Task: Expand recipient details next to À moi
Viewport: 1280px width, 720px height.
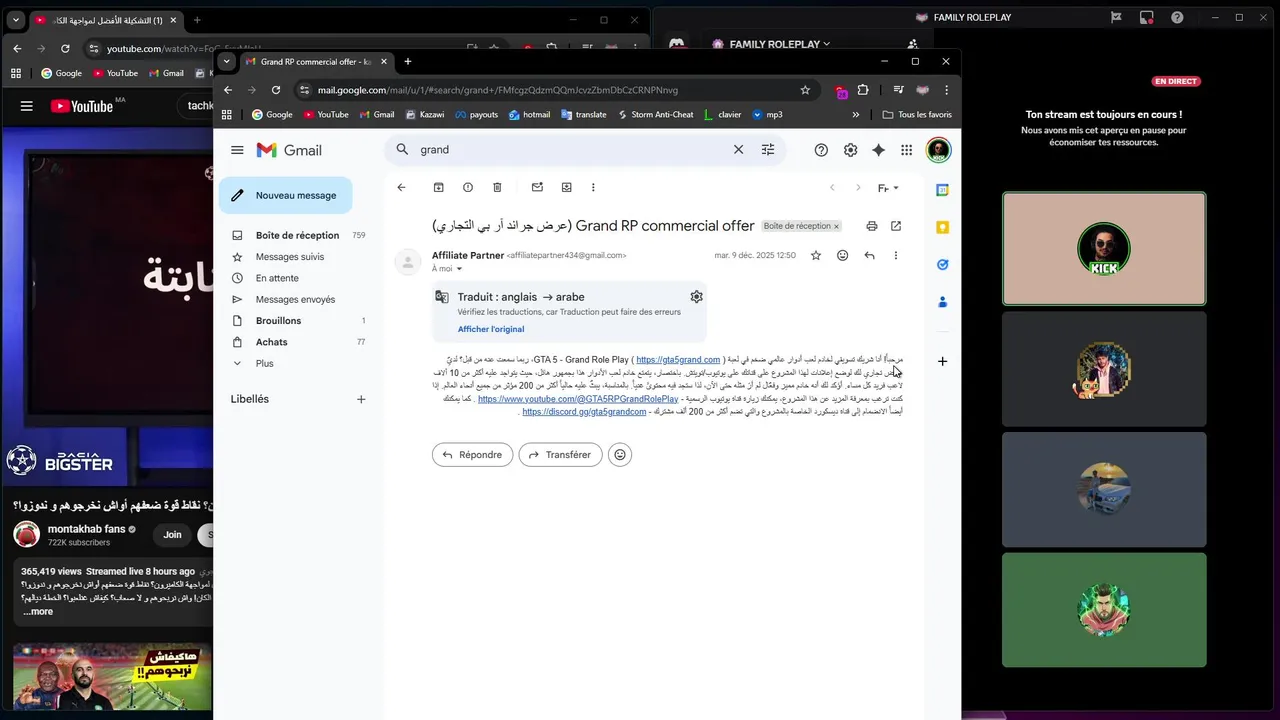Action: [x=459, y=269]
